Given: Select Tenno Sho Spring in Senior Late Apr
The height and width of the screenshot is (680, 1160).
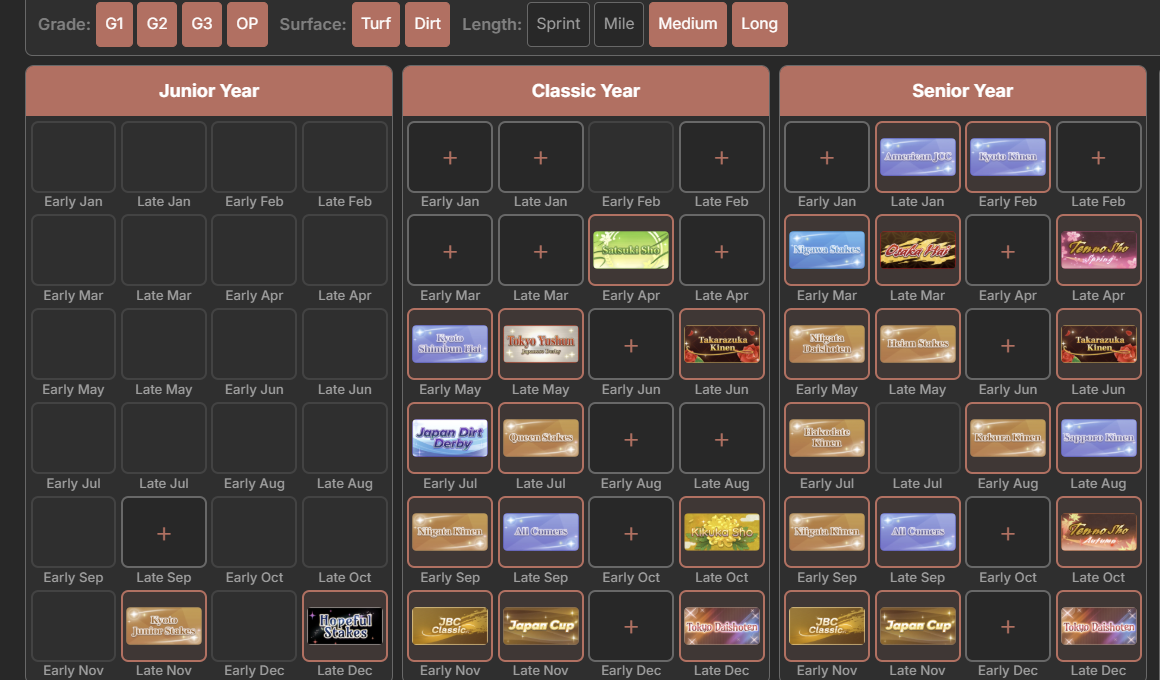Looking at the screenshot, I should 1099,250.
